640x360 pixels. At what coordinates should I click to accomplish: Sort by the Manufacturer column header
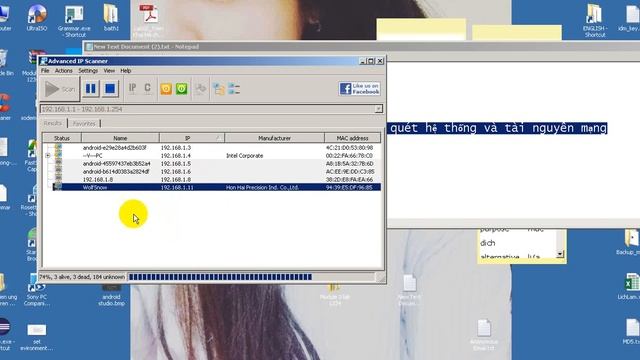(274, 138)
